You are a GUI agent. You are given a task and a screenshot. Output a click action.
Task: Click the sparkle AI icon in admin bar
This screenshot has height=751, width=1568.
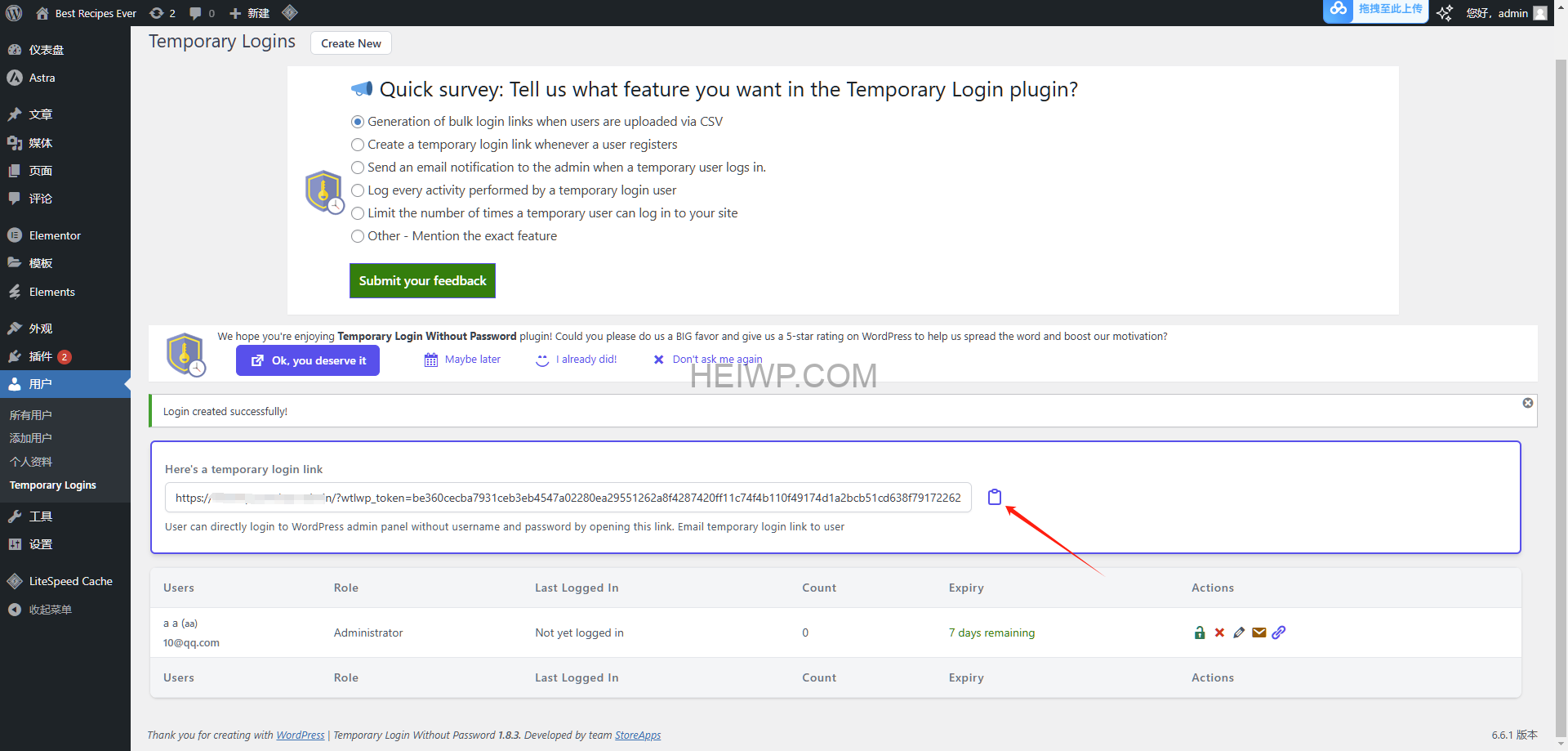coord(1445,13)
